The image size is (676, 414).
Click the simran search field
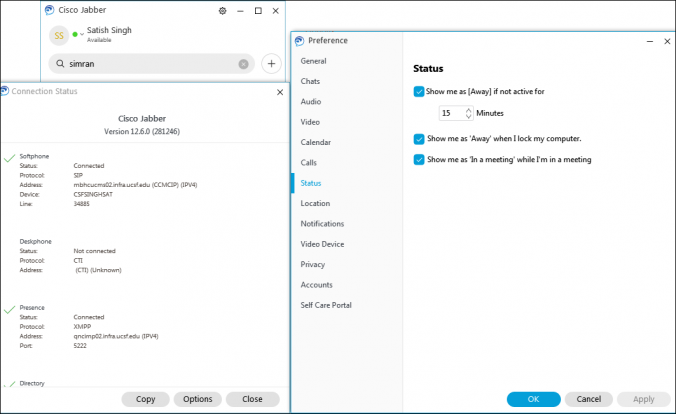[x=151, y=64]
